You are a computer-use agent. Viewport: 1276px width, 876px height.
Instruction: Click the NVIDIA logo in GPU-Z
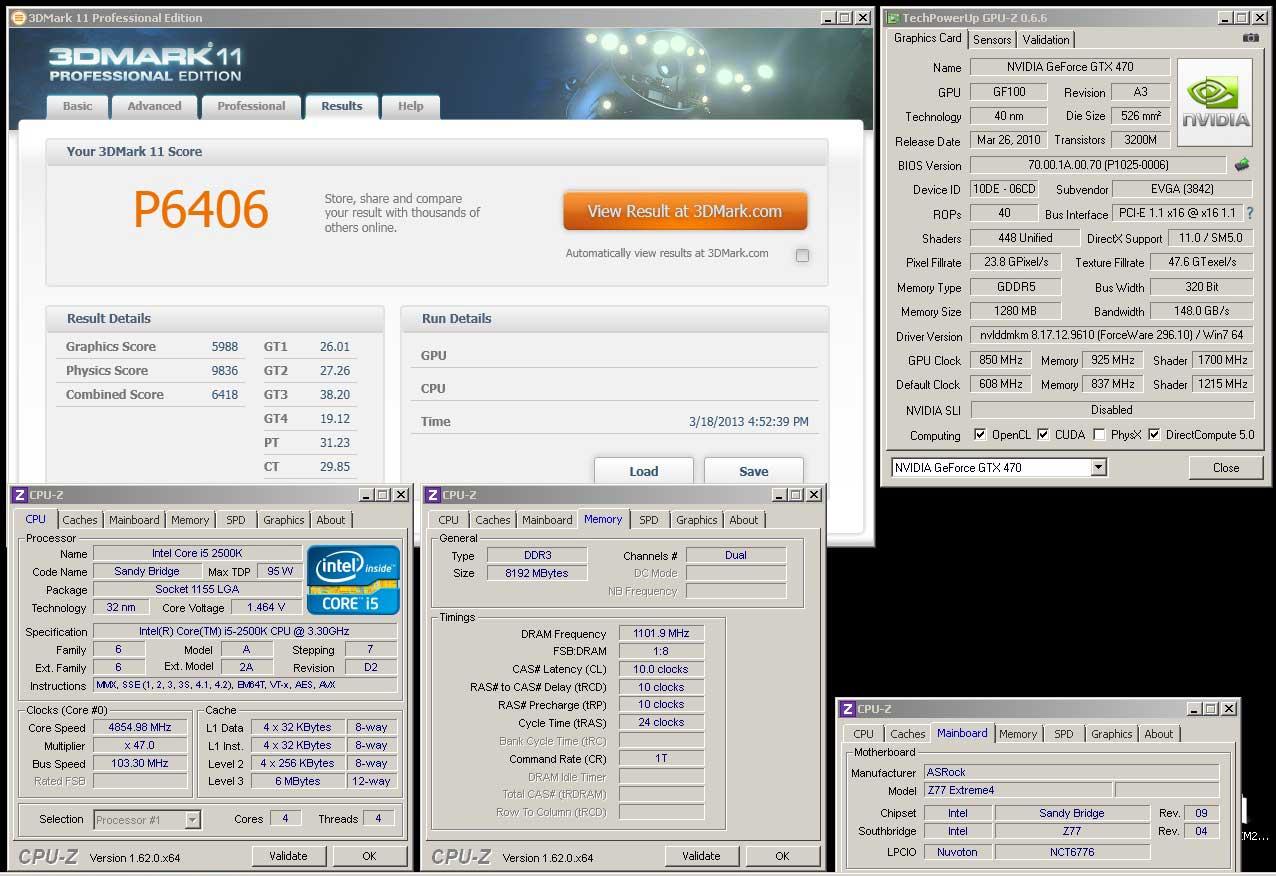point(1215,103)
